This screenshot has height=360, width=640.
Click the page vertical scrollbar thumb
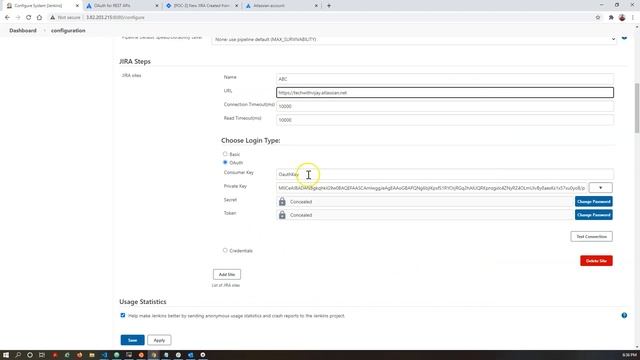click(x=637, y=108)
